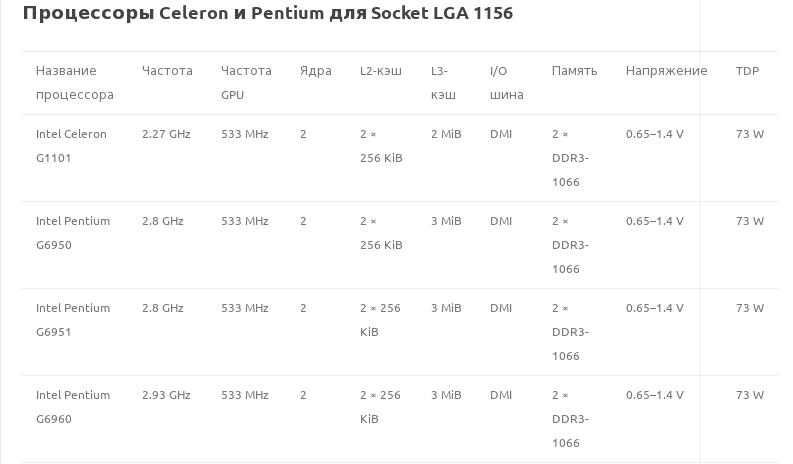Viewport: 793px width, 464px height.
Task: Click the "Память" column header
Action: click(x=574, y=71)
